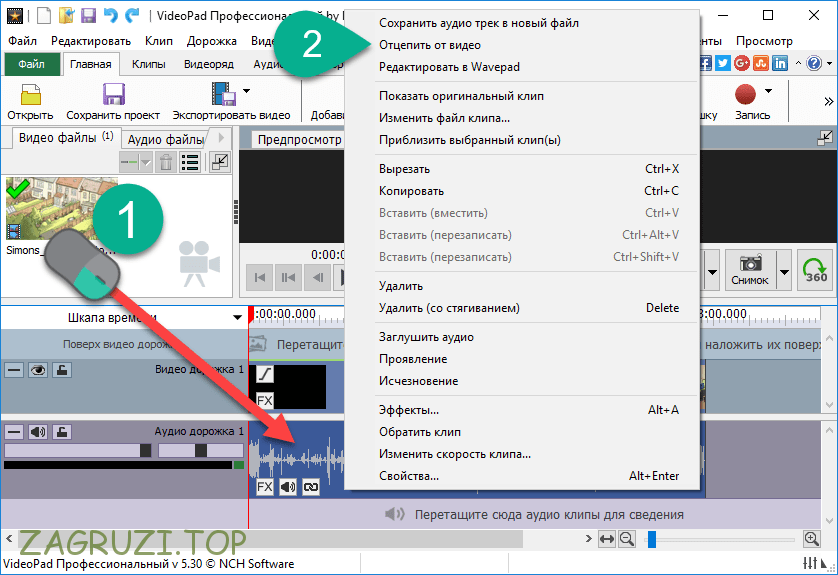Choose Отцепить от видео in context menu
The width and height of the screenshot is (838, 575).
tap(430, 45)
